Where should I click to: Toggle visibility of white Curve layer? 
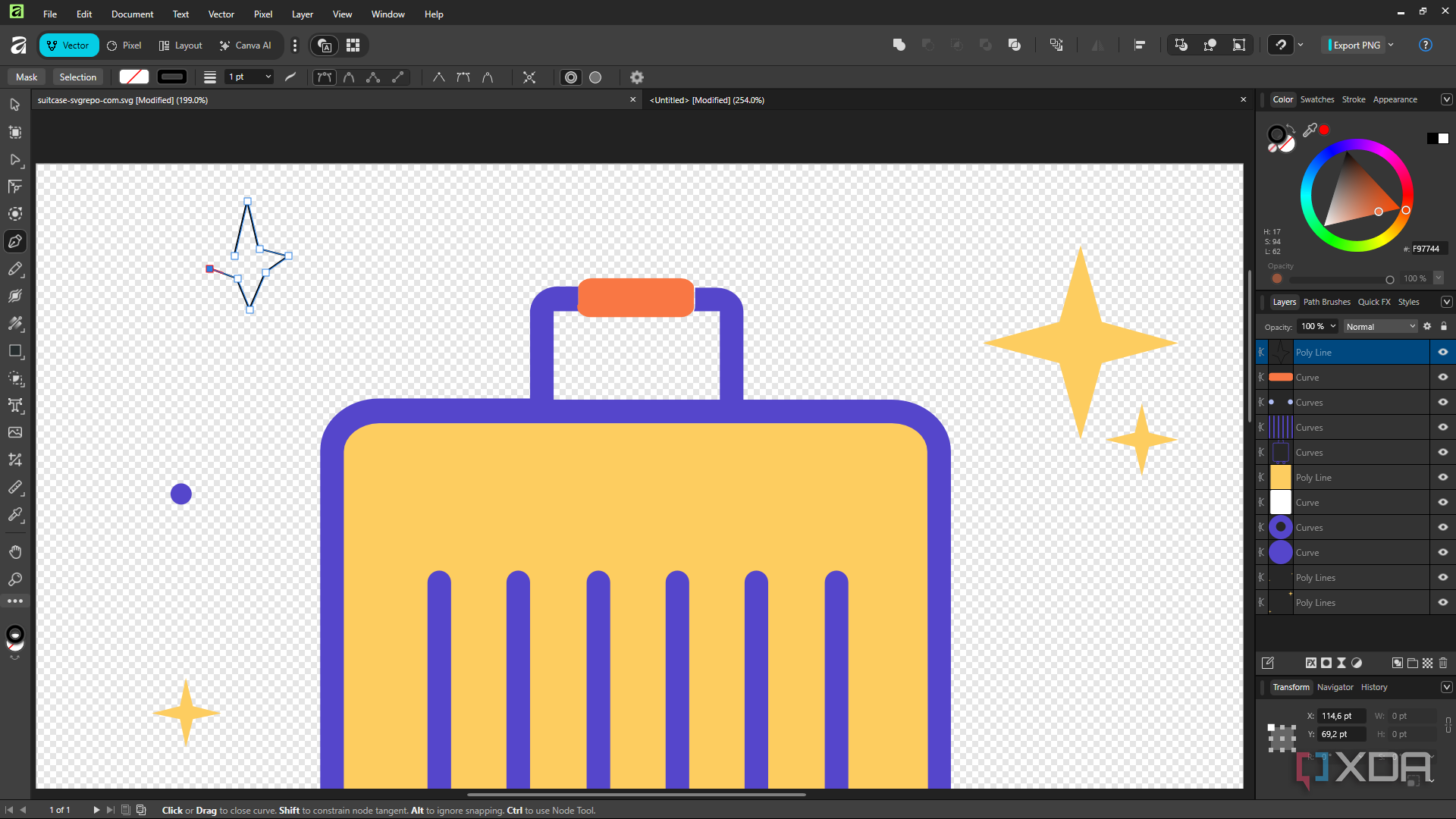click(x=1443, y=502)
